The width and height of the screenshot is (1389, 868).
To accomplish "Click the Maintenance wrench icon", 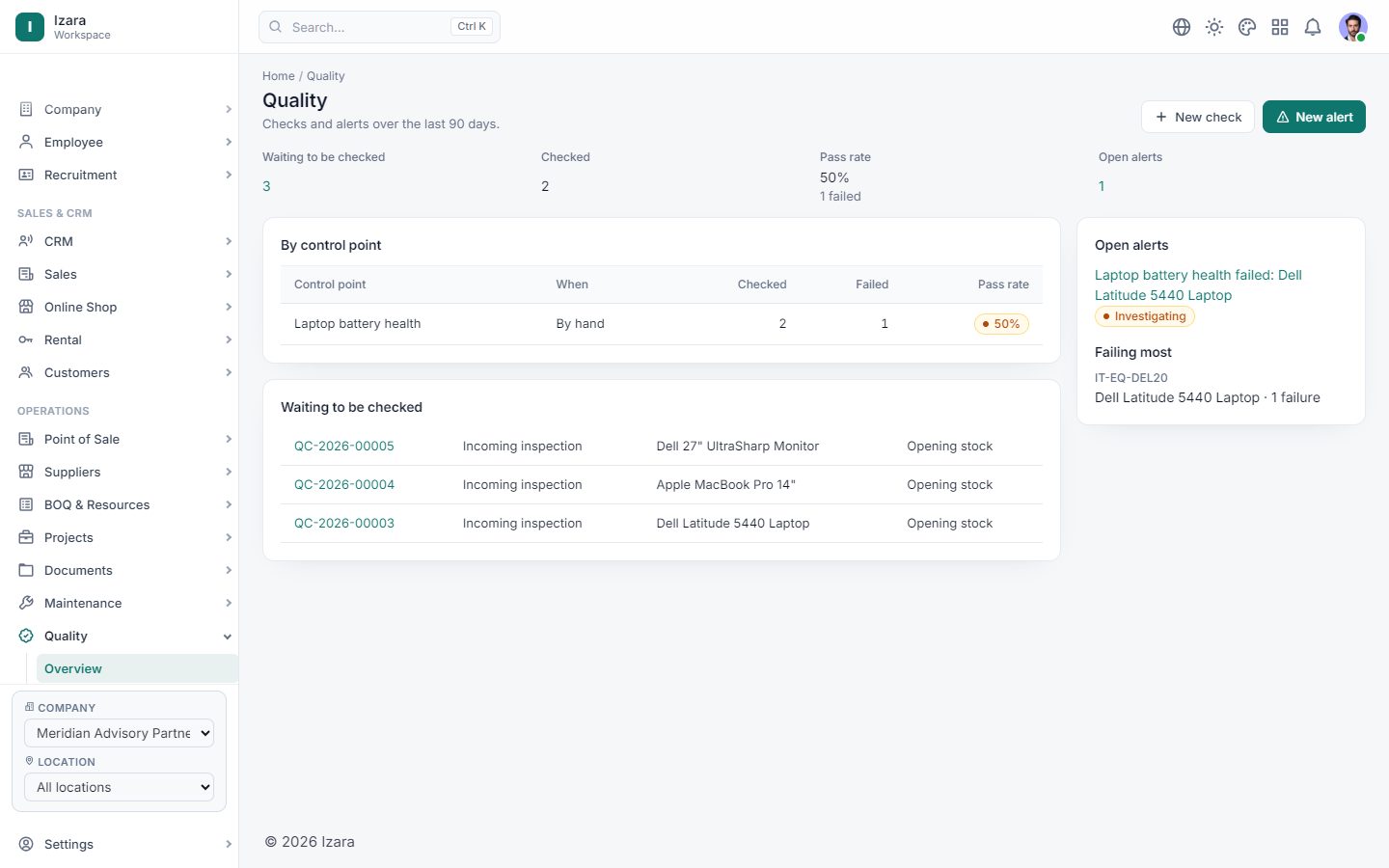I will 26,603.
